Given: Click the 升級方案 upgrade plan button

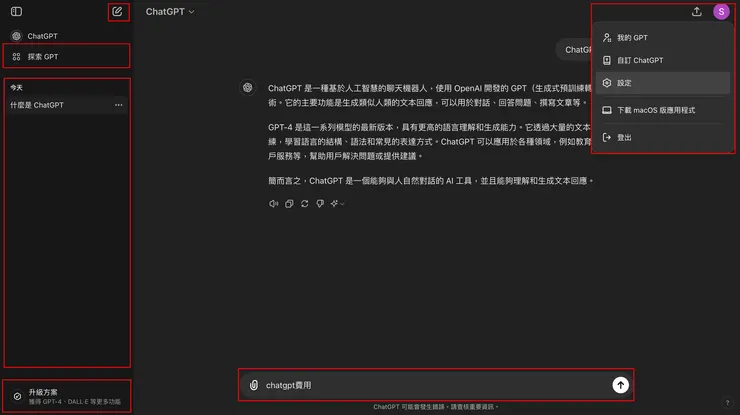Looking at the screenshot, I should [67, 396].
